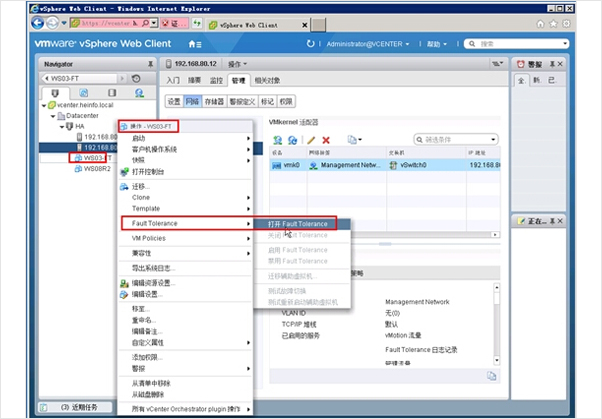Select the highlighted 192.168.80 host row

[x=78, y=147]
